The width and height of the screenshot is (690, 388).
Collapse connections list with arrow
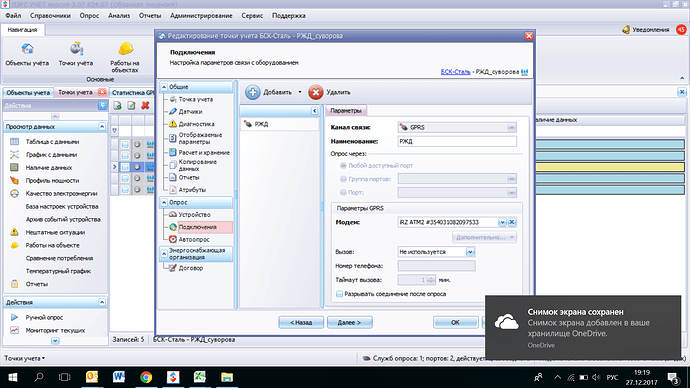pyautogui.click(x=314, y=111)
